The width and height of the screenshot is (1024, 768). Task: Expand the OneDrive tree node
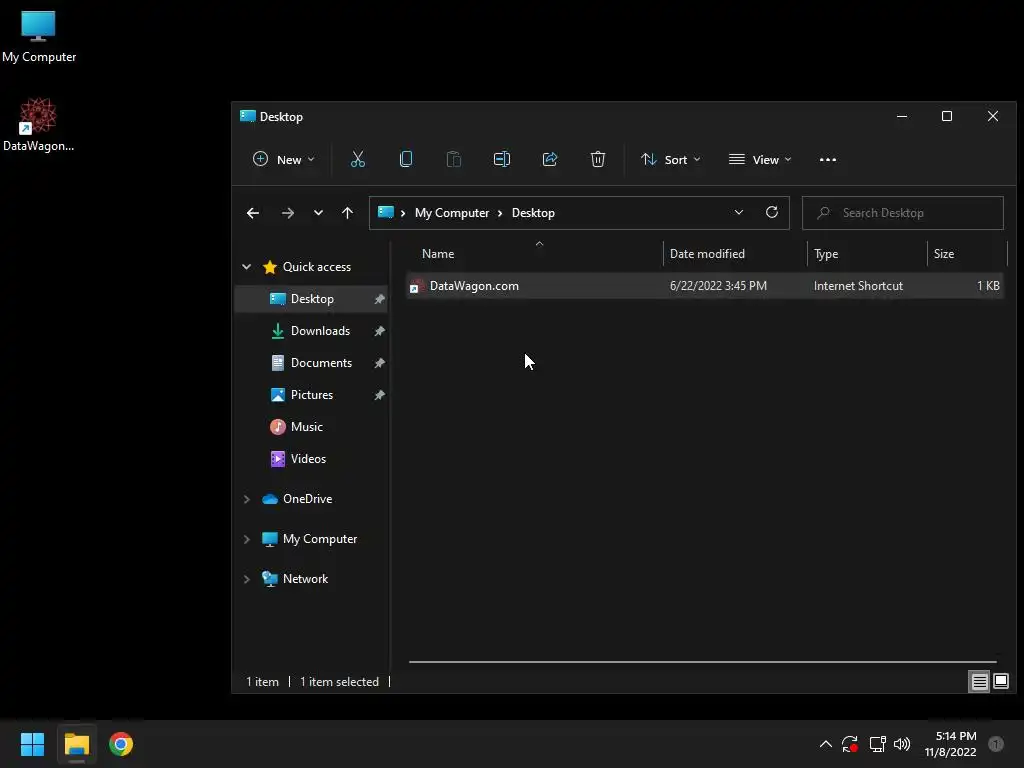[247, 499]
